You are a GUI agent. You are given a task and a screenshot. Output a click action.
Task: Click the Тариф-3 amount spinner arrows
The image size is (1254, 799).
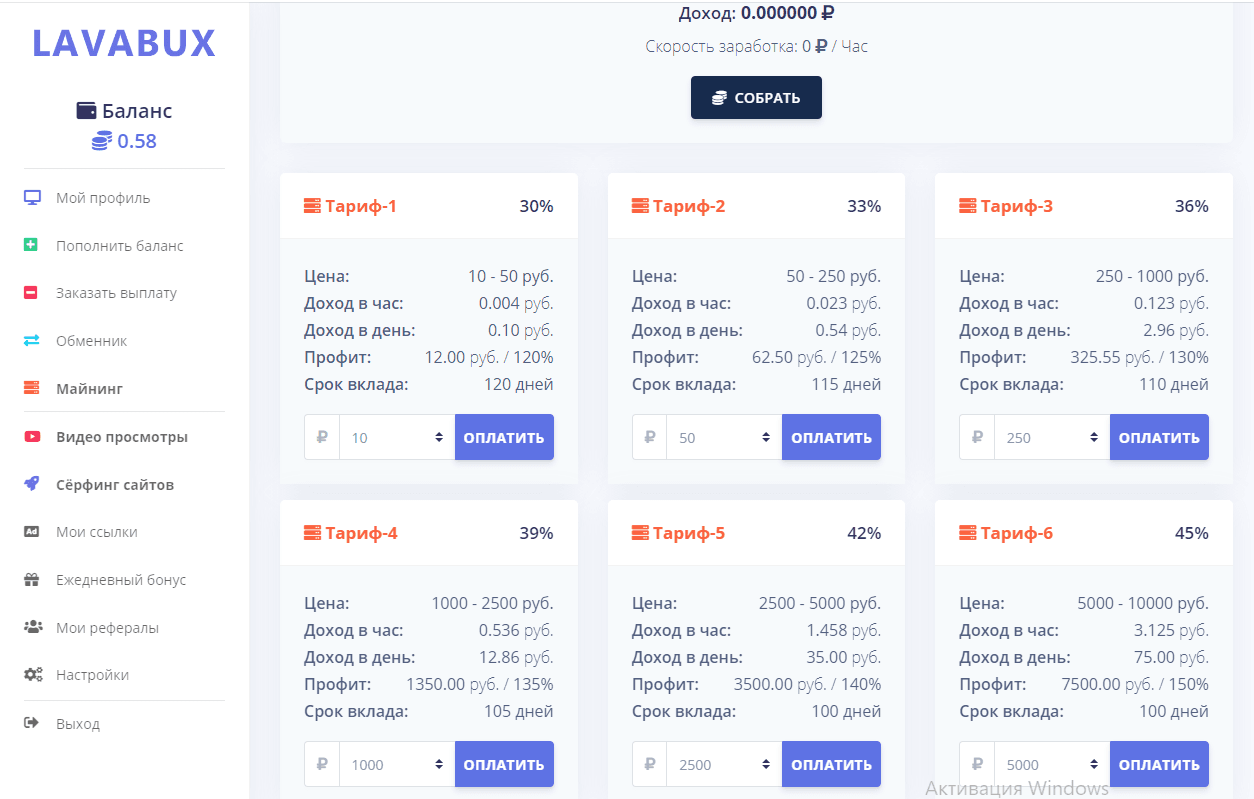(1094, 437)
